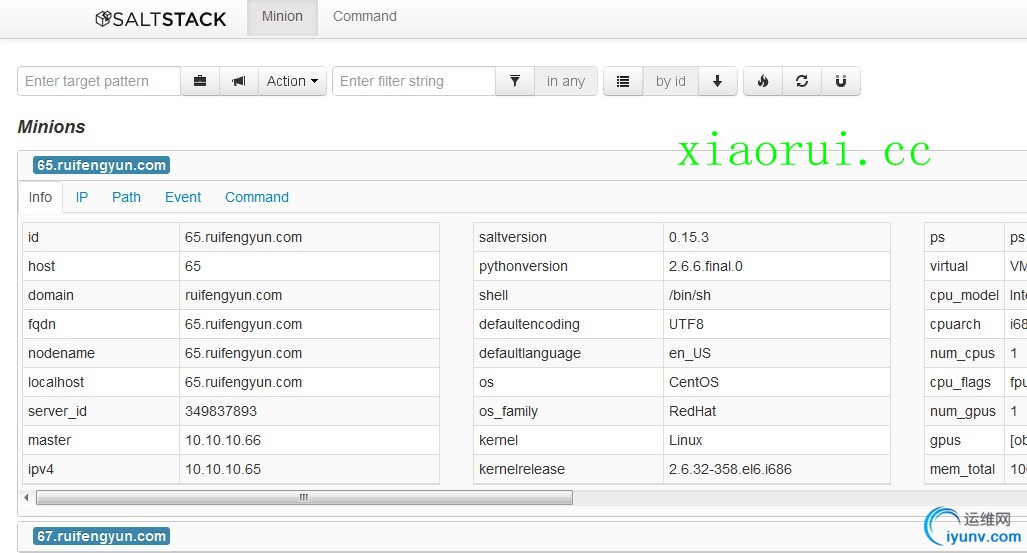Click the SaltStack logo

coord(160,19)
